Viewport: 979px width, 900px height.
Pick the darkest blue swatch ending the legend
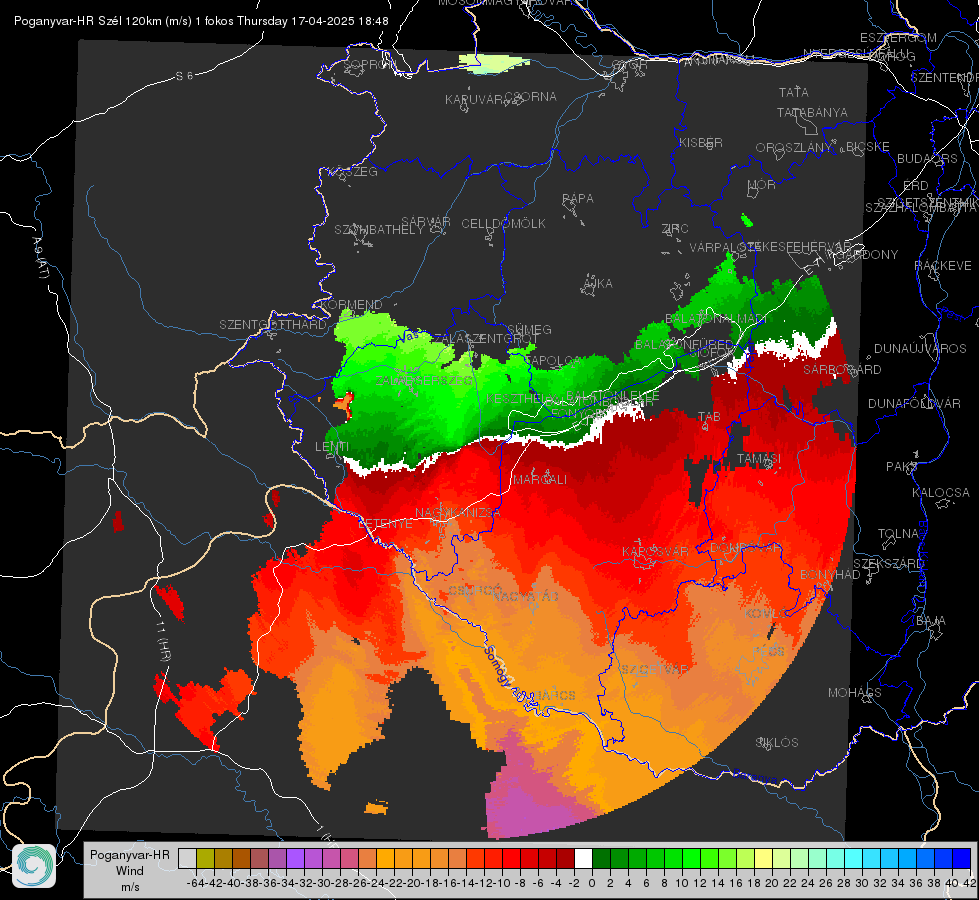coord(962,859)
